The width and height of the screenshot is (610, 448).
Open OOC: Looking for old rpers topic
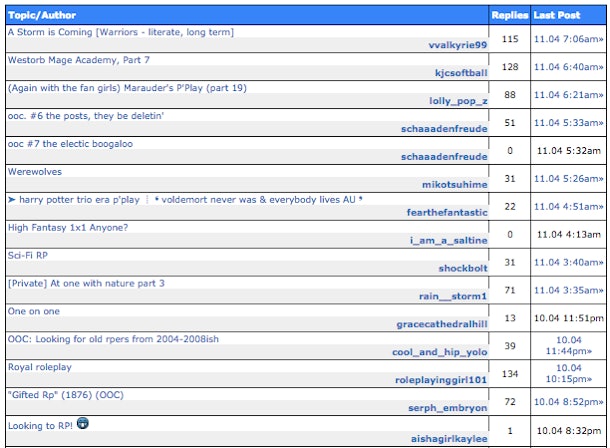point(113,339)
